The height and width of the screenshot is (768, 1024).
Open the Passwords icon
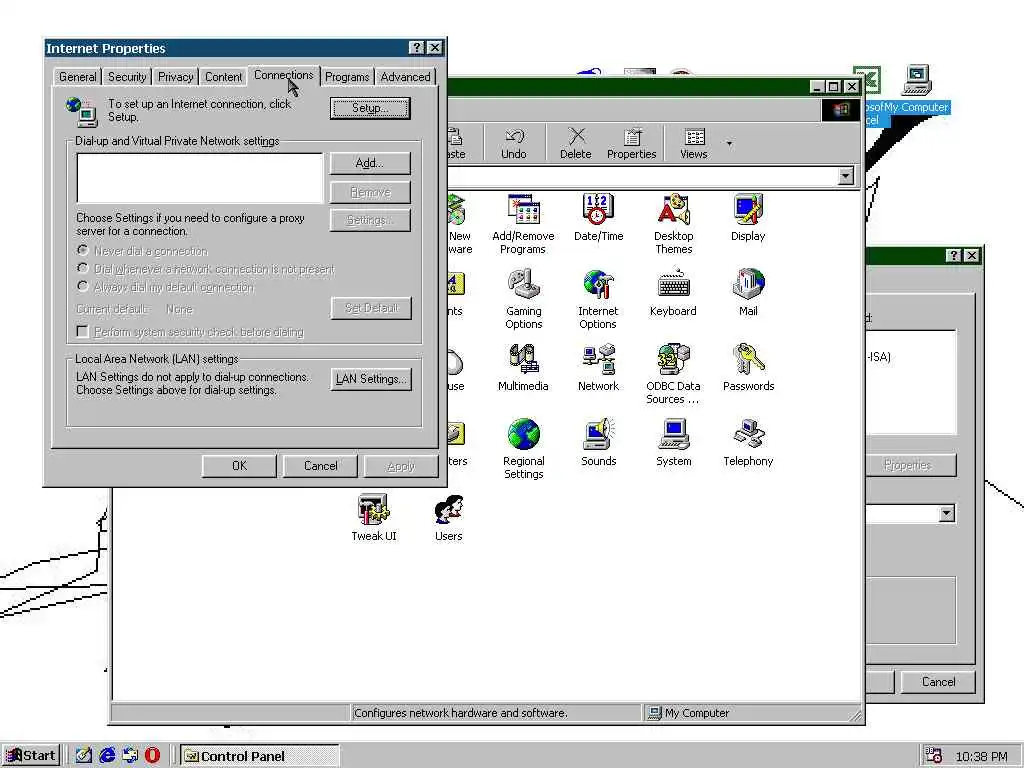coord(748,367)
